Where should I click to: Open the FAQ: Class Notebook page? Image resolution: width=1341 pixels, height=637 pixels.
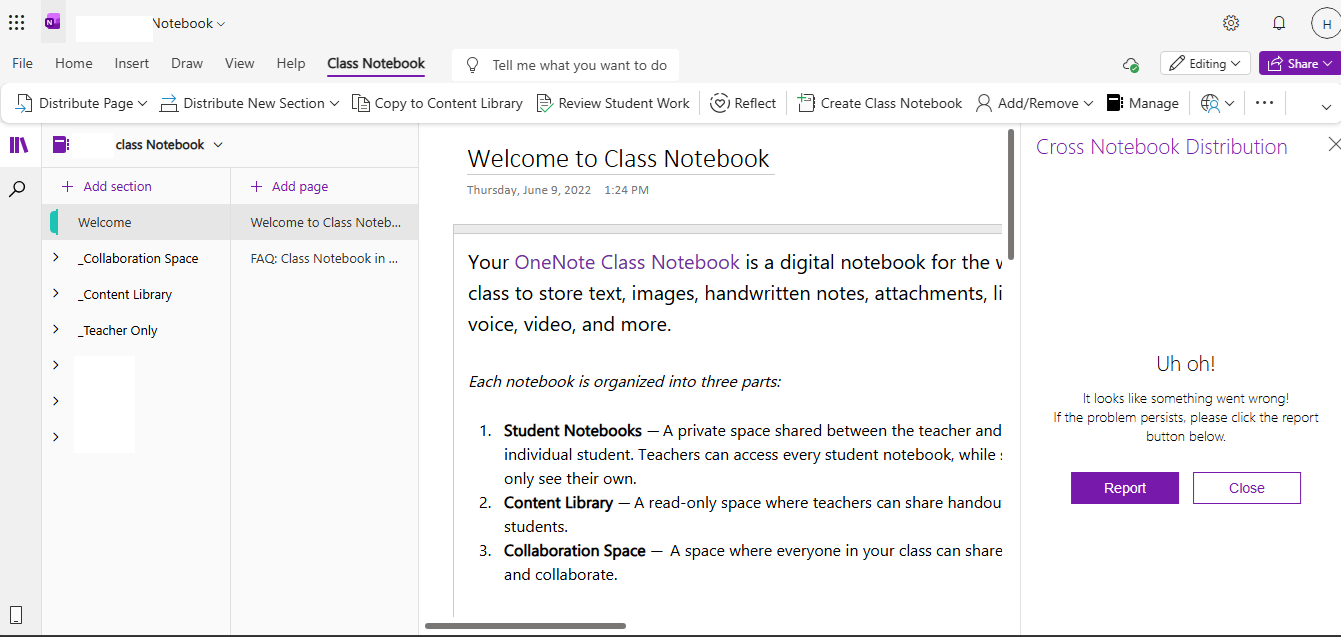click(x=325, y=258)
